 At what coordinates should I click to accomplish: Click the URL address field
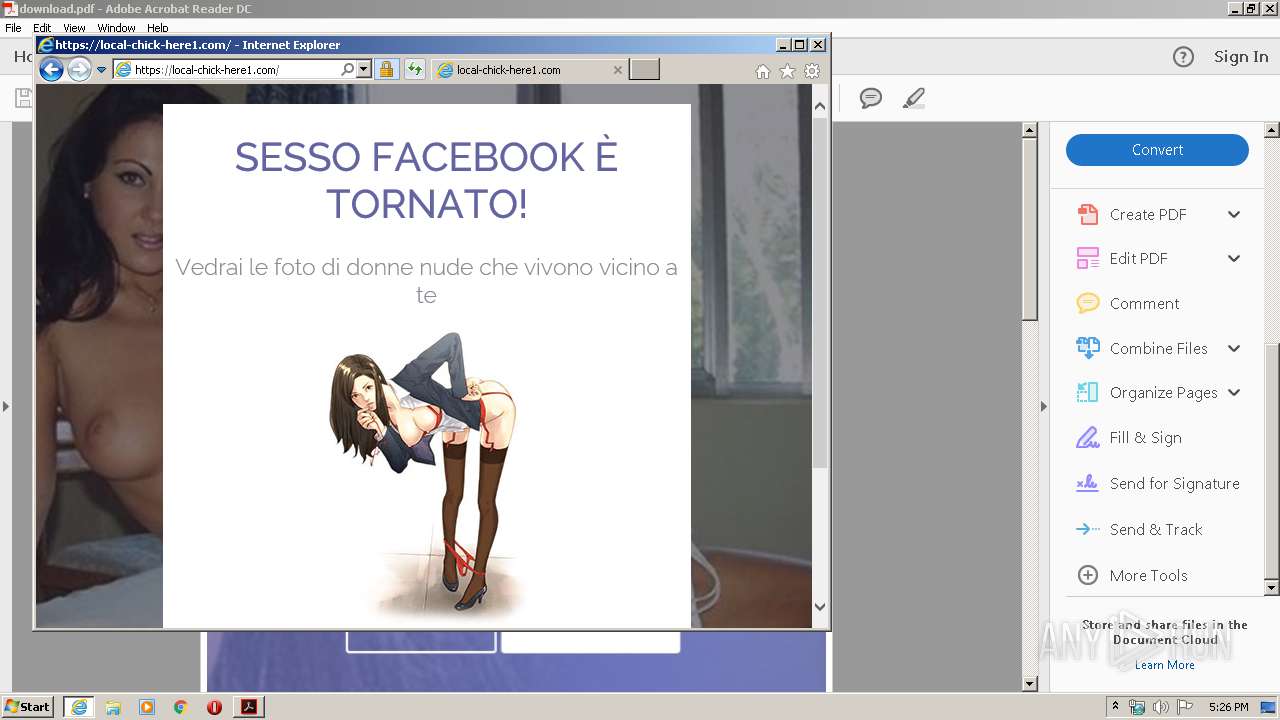(x=236, y=70)
